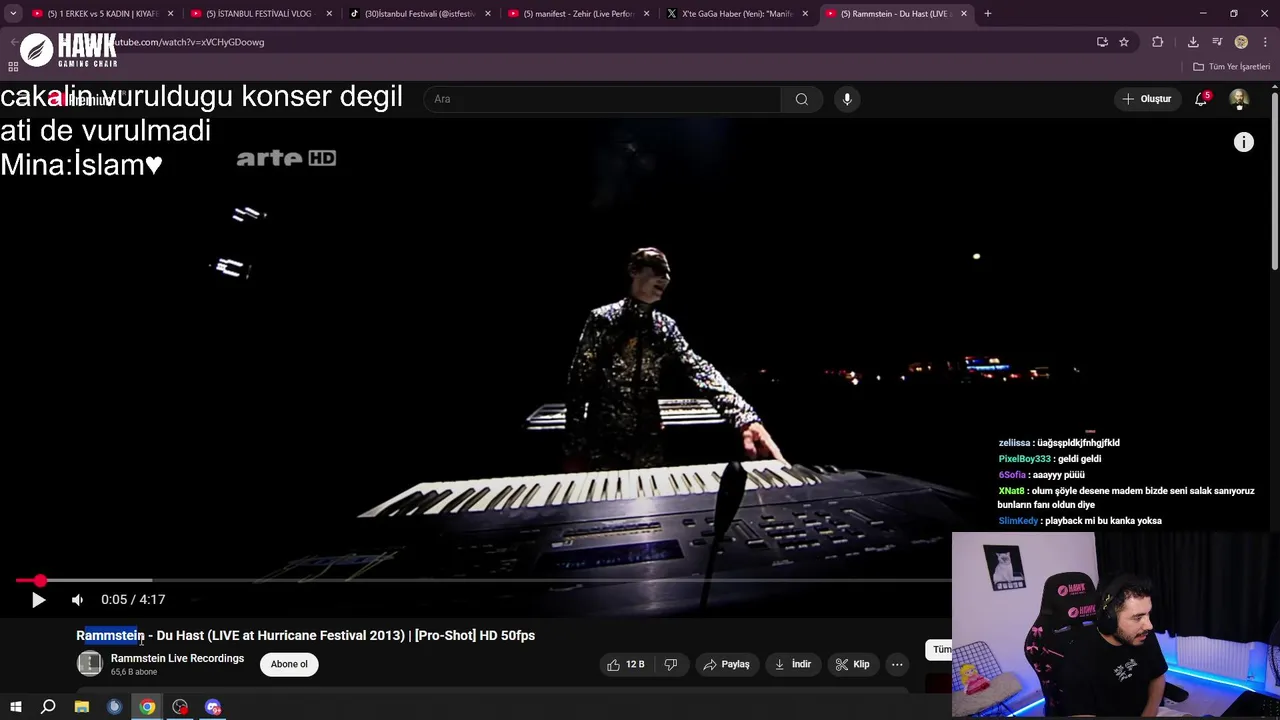The height and width of the screenshot is (720, 1280).
Task: Open a new browser tab
Action: coord(988,14)
